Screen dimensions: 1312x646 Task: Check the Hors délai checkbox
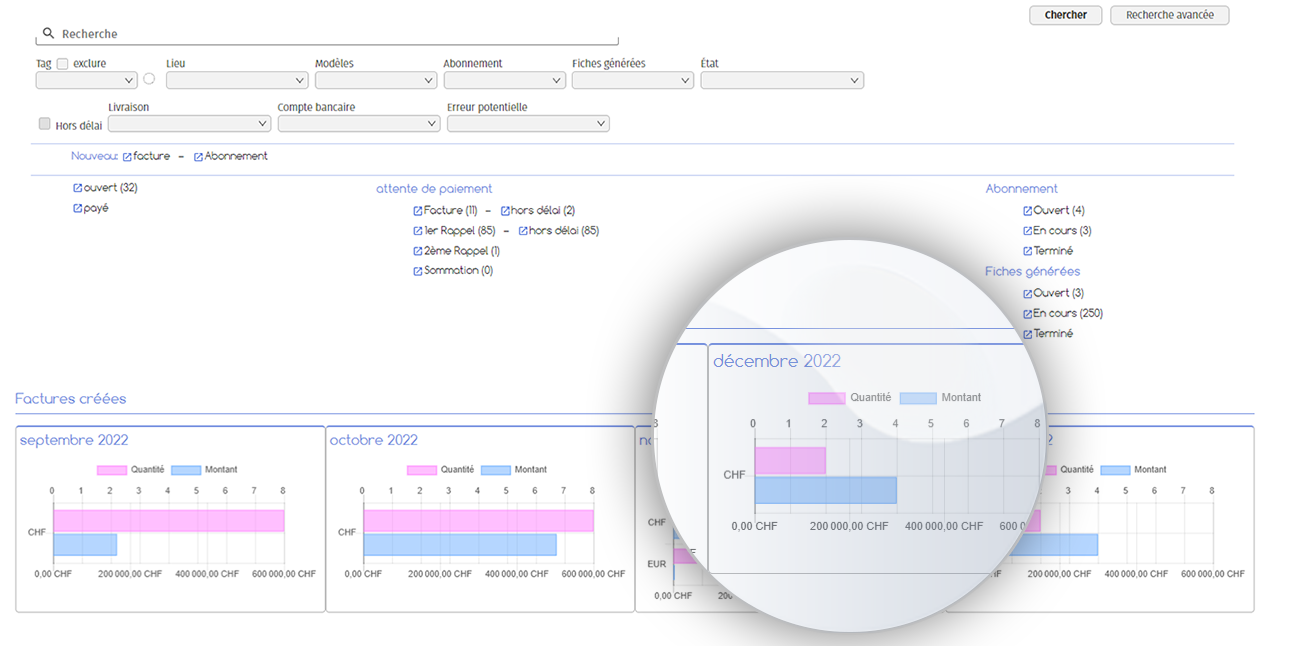click(x=44, y=124)
